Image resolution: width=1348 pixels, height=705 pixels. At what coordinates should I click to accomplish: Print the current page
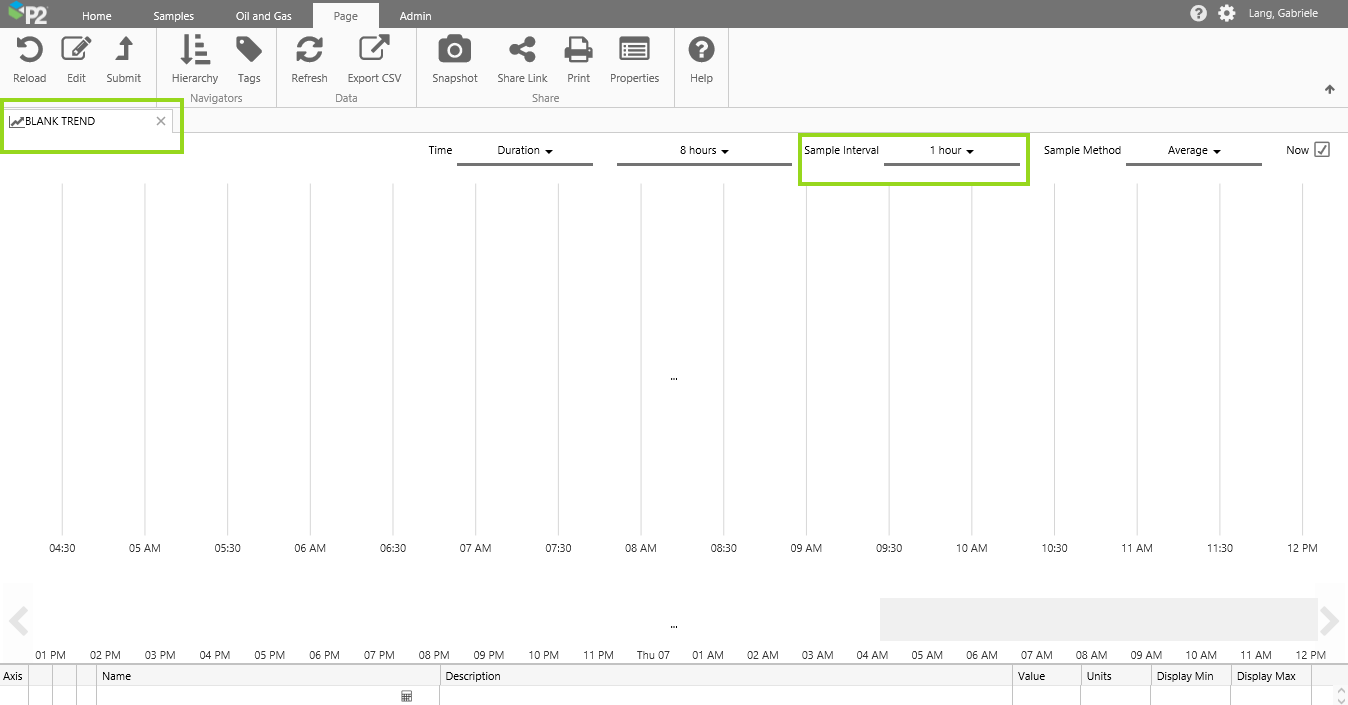click(578, 50)
